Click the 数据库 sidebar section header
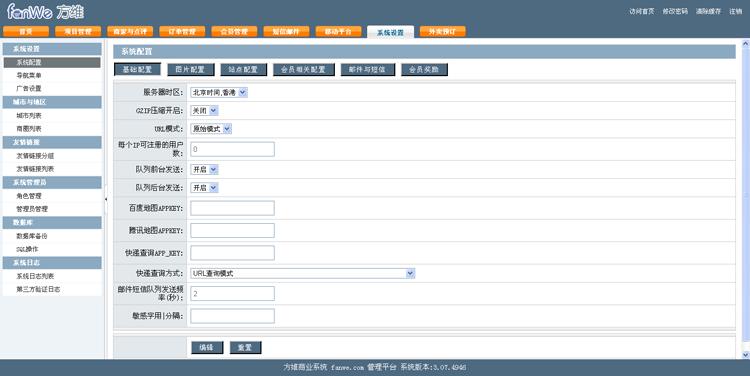This screenshot has width=750, height=376. [x=52, y=222]
